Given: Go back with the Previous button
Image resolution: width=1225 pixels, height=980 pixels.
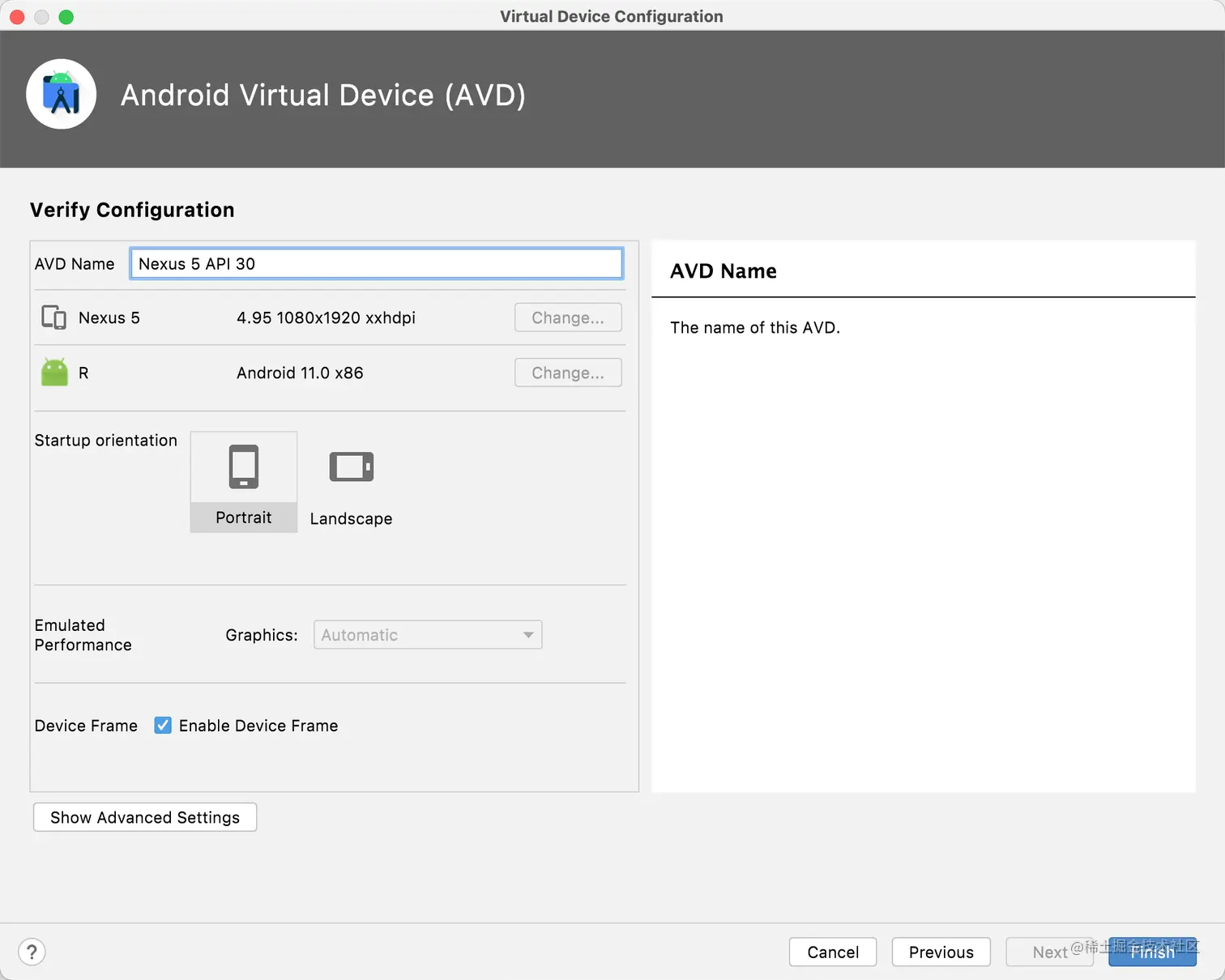Looking at the screenshot, I should 941,952.
